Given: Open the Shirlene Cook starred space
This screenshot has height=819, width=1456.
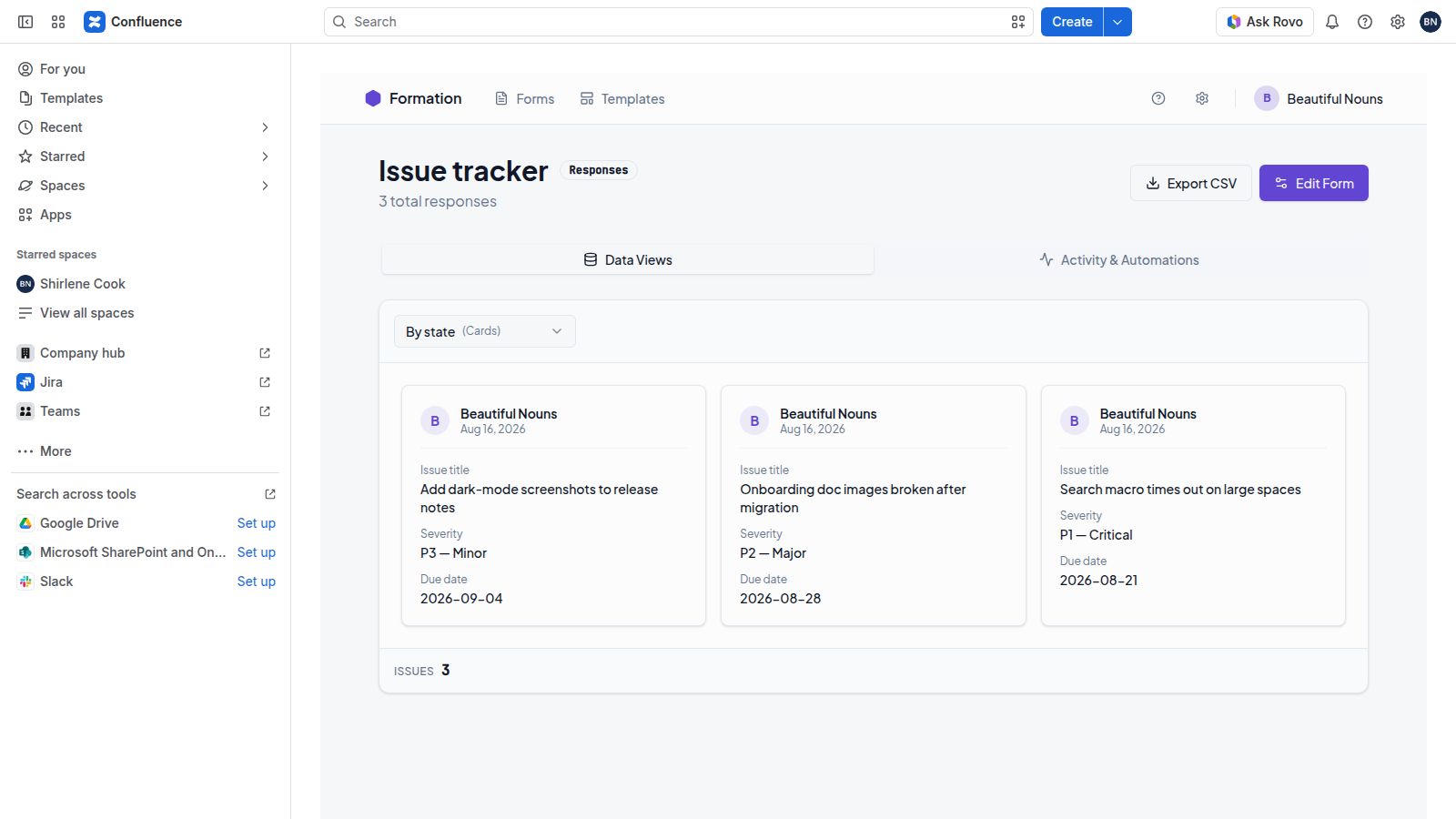Looking at the screenshot, I should pos(146,284).
